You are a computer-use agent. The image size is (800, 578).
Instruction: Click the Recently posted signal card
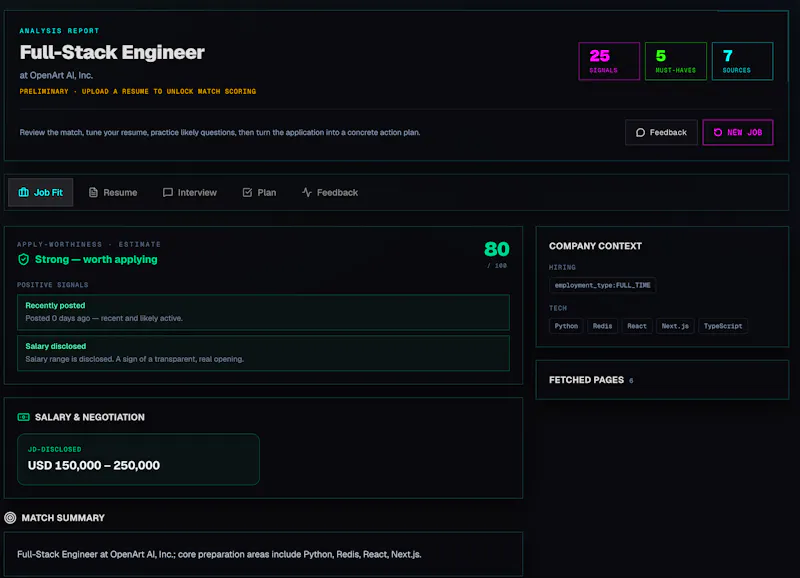(x=263, y=312)
